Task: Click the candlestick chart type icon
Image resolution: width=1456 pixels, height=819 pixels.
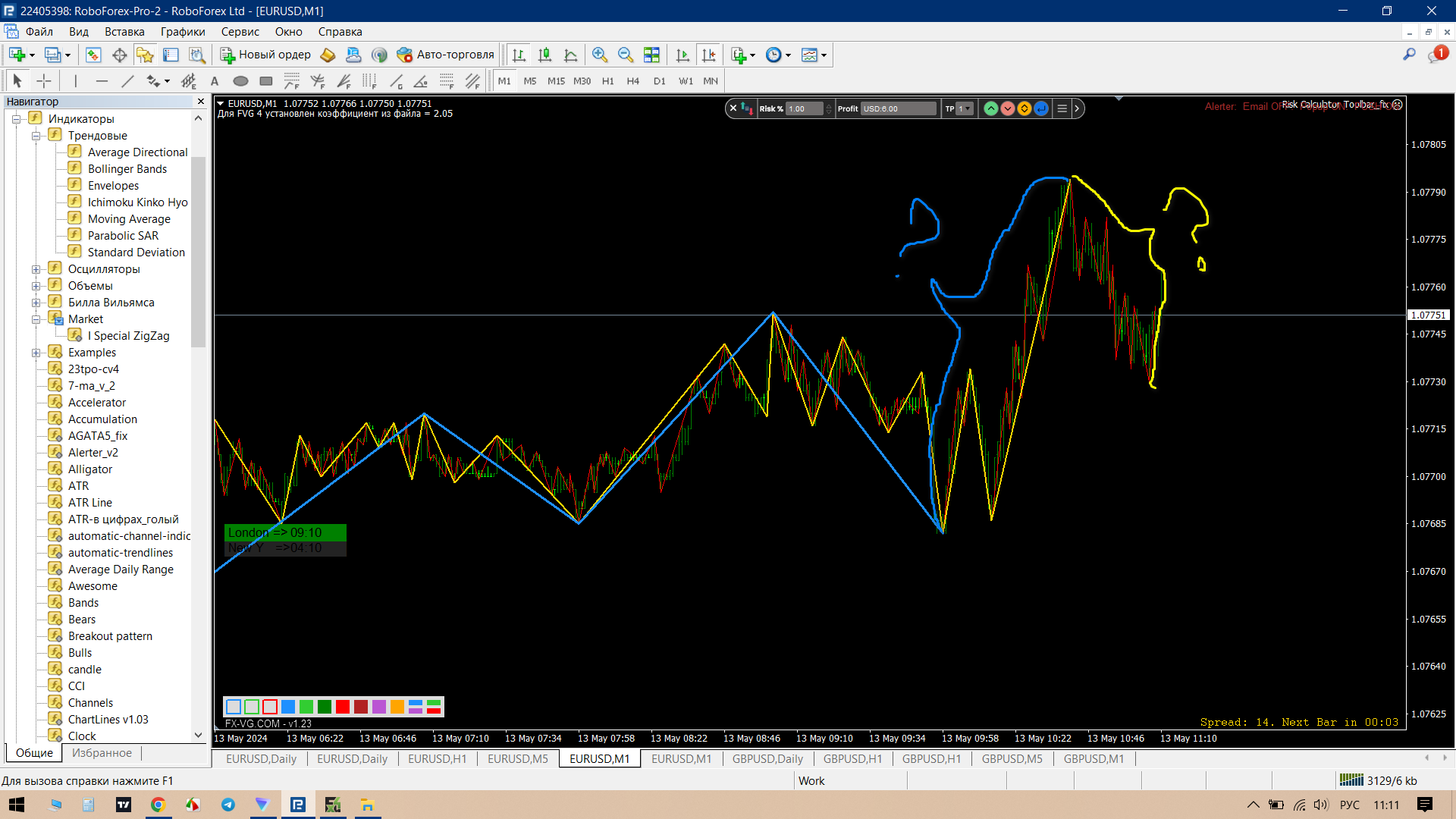Action: tap(544, 55)
